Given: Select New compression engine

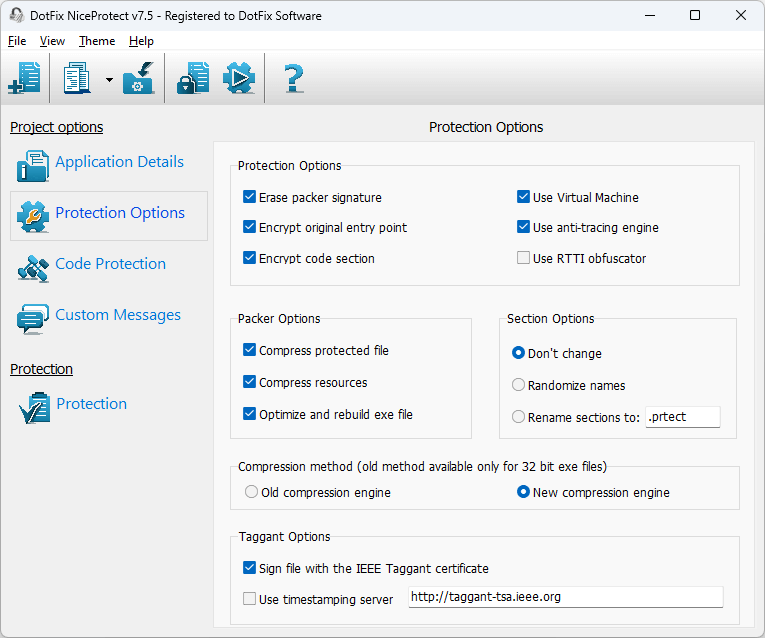Looking at the screenshot, I should coord(523,492).
